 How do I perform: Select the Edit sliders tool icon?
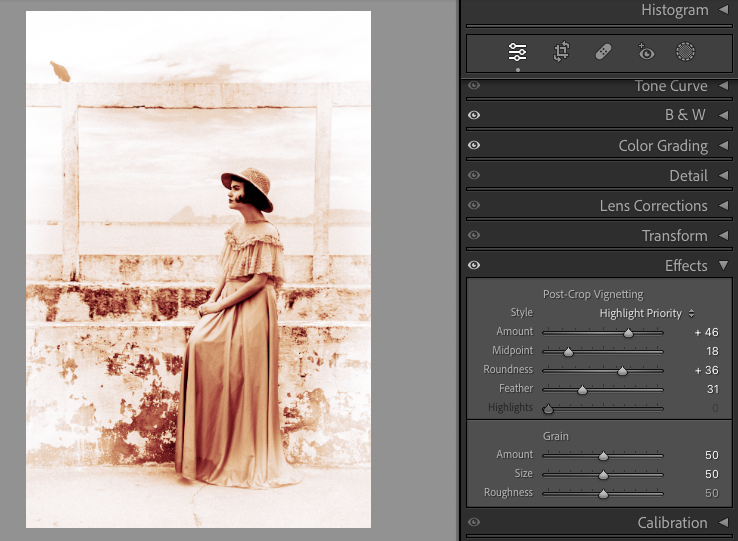click(x=517, y=52)
